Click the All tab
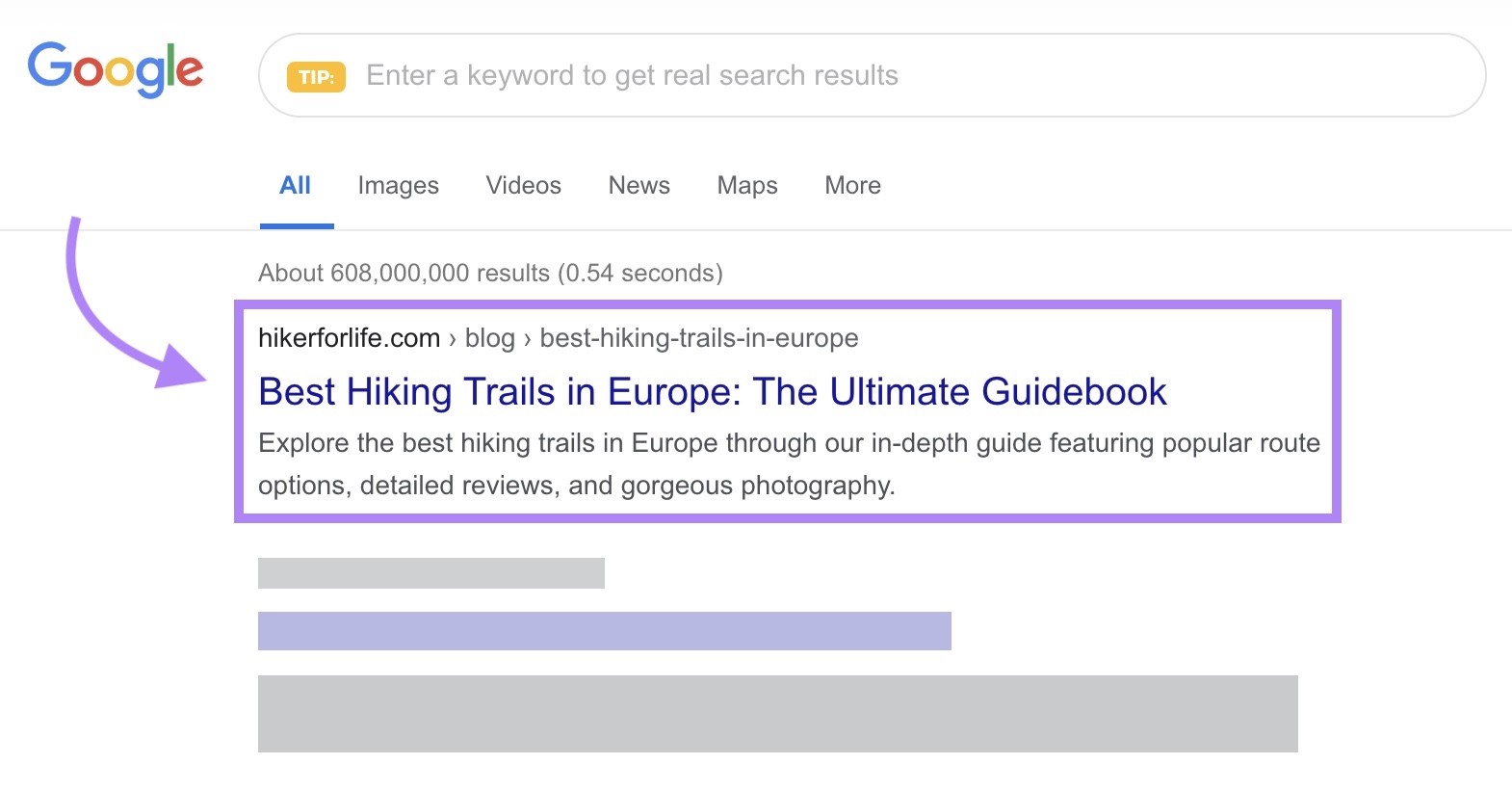This screenshot has width=1512, height=790. pos(296,185)
